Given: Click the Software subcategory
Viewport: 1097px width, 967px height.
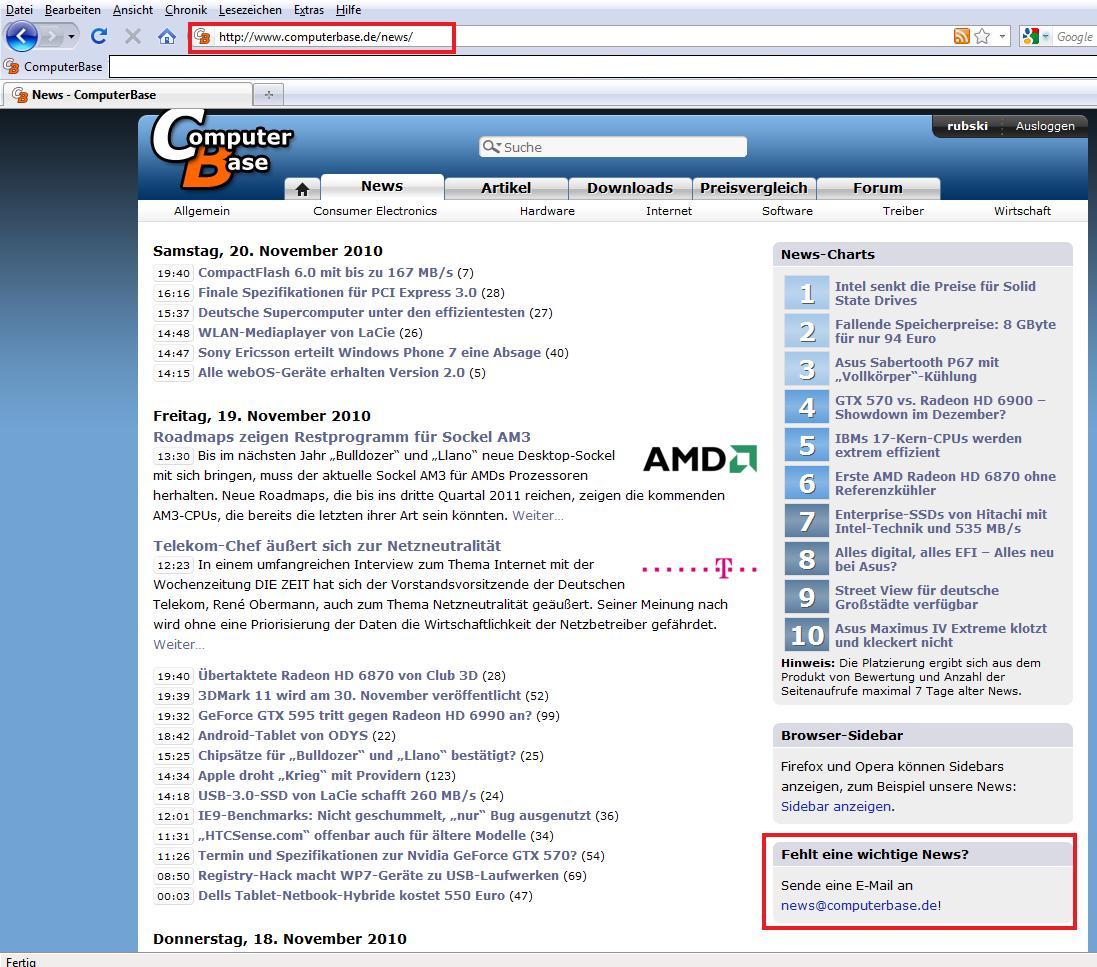Looking at the screenshot, I should [x=787, y=211].
